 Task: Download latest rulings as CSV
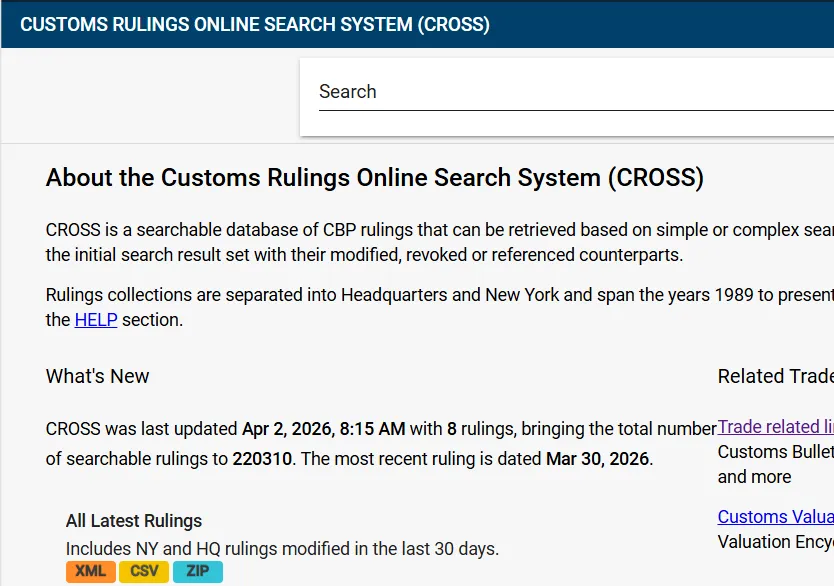pos(144,572)
